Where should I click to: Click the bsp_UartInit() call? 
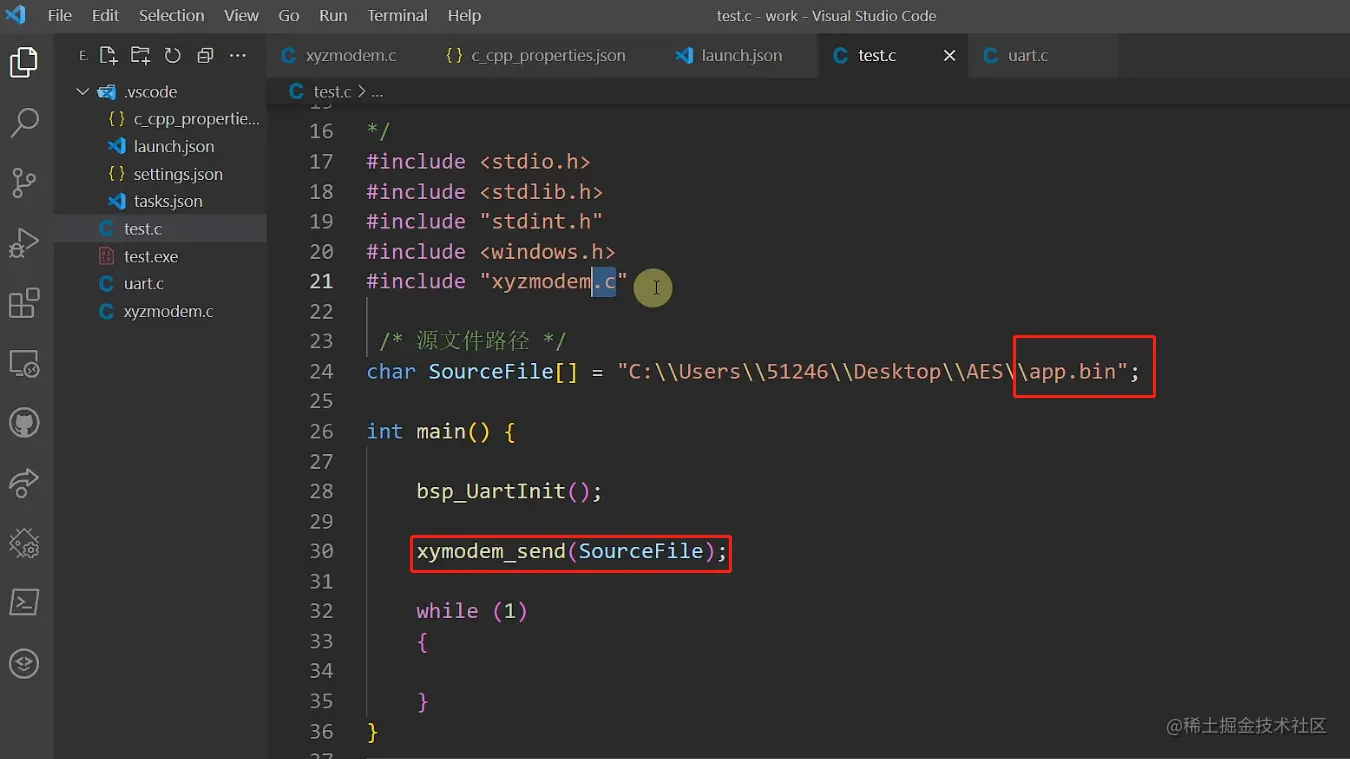(x=509, y=491)
